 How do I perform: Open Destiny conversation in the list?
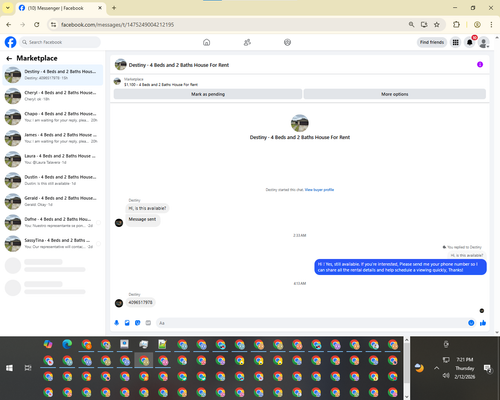[x=53, y=75]
